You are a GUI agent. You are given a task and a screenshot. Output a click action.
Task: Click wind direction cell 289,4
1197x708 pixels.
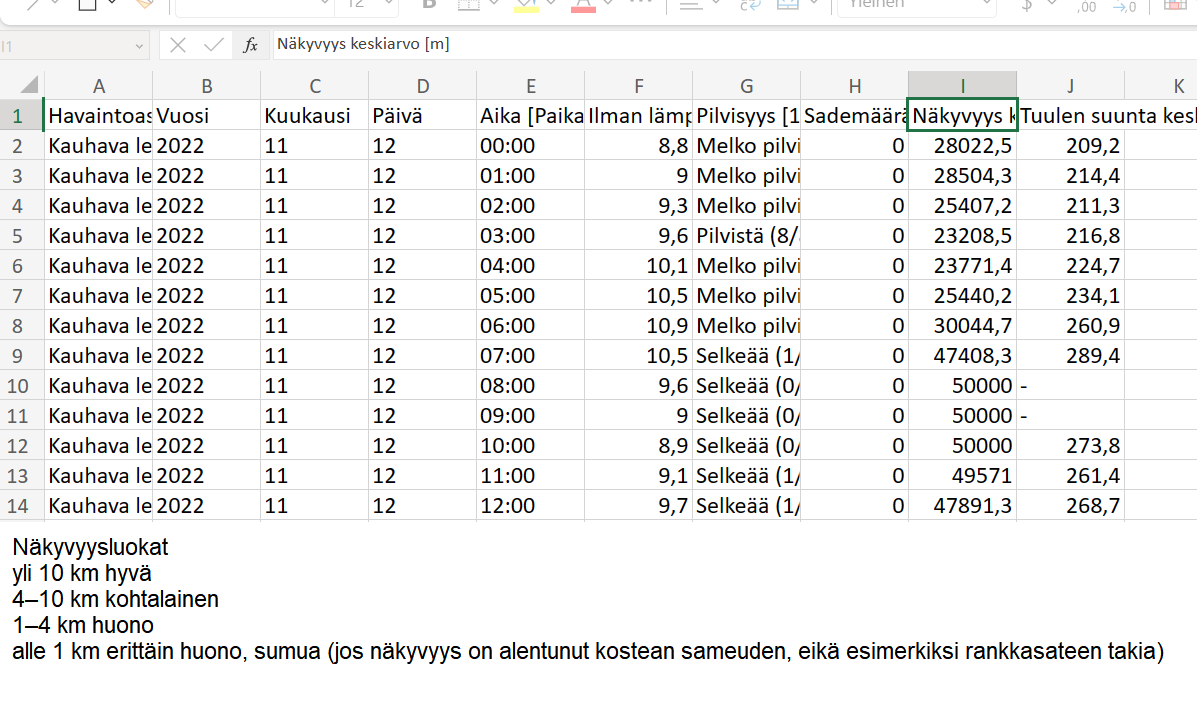tap(1070, 356)
